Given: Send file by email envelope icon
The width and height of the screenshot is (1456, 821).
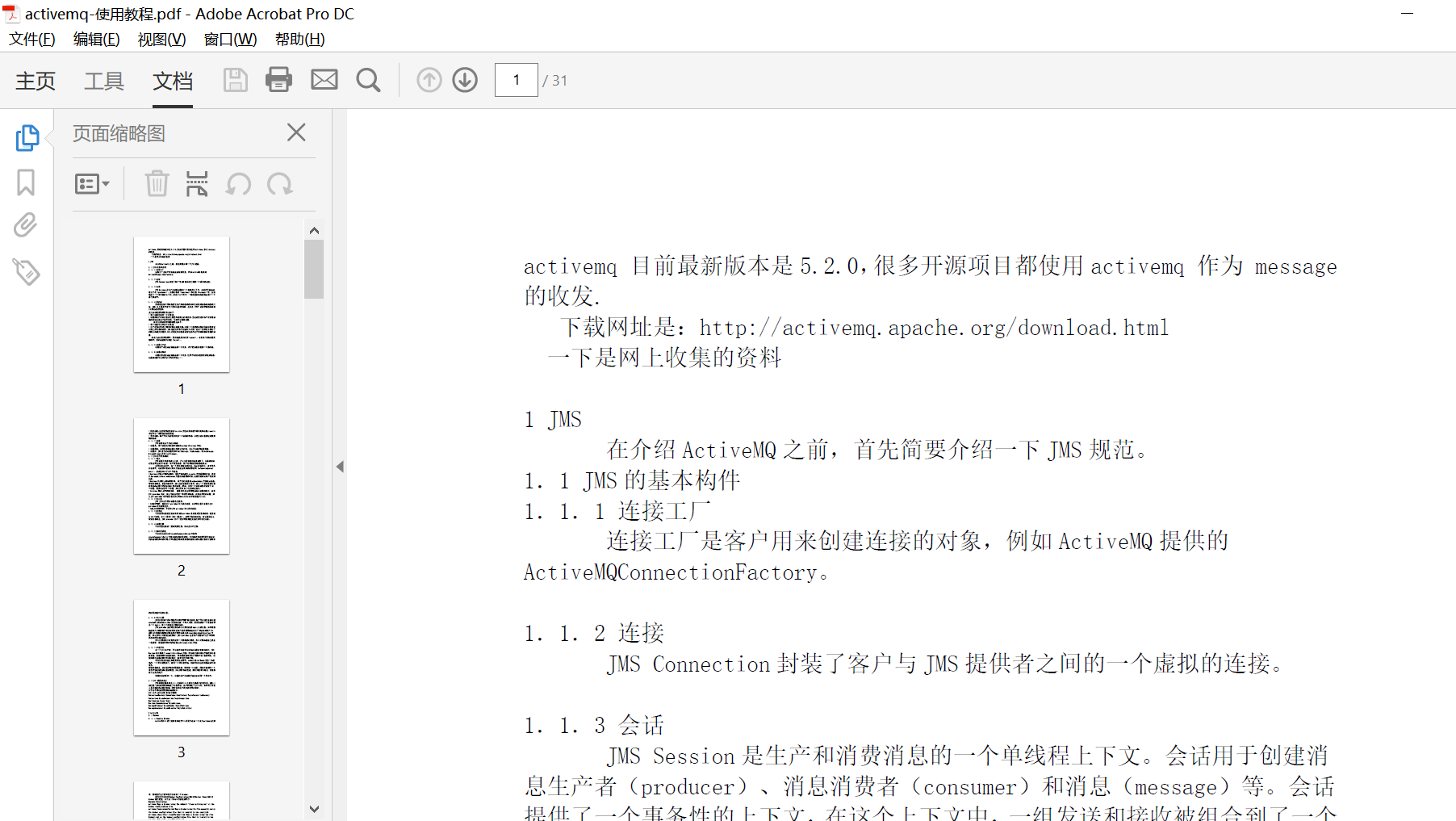Looking at the screenshot, I should [324, 80].
